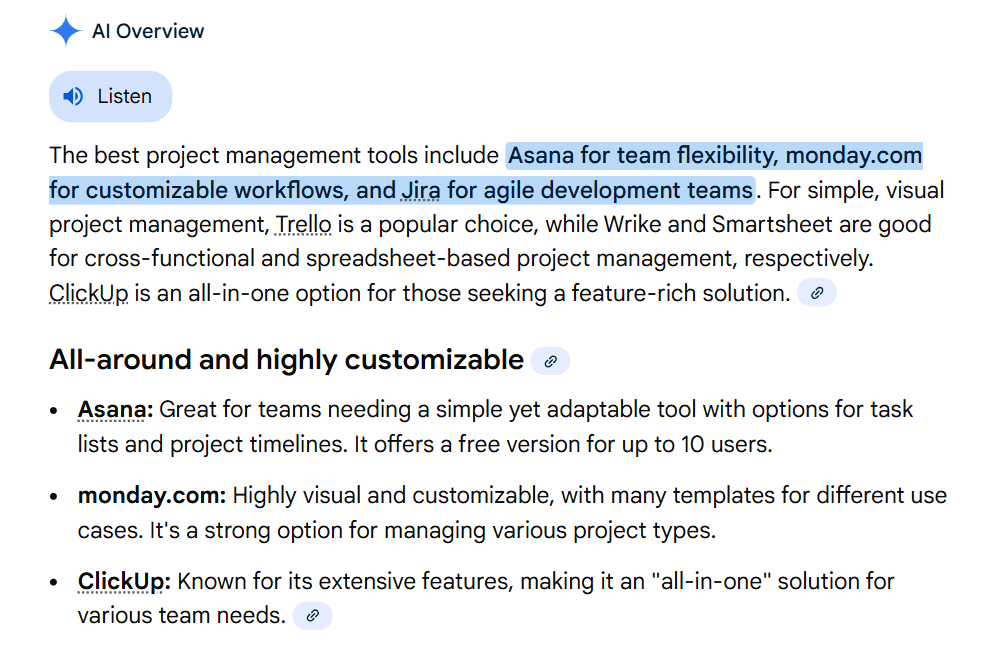
Task: Open the underlined Trello term
Action: coord(303,224)
